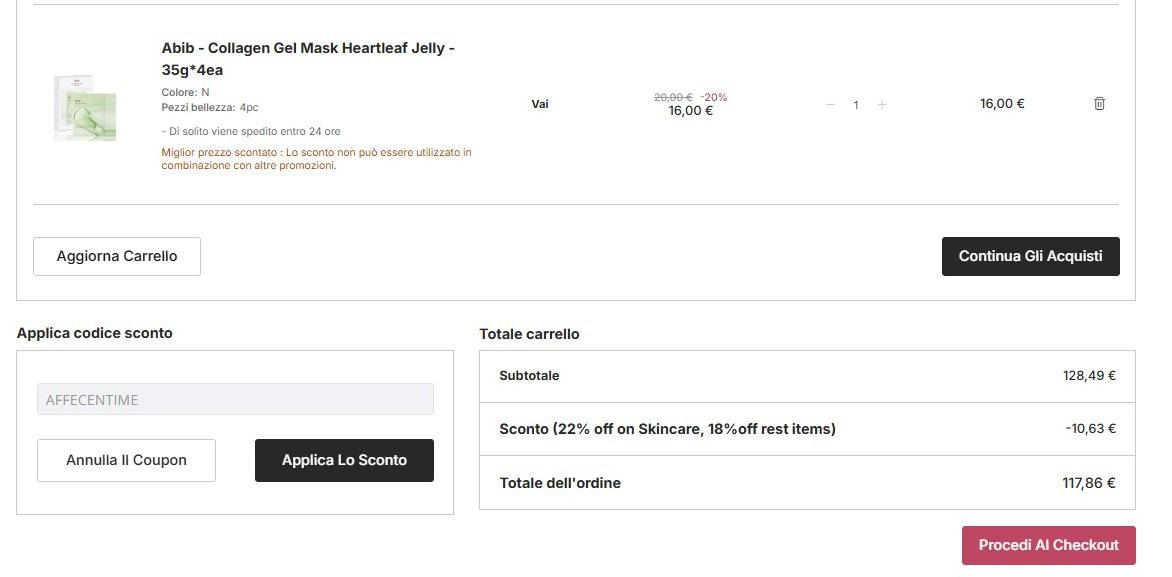Click the struck-through 20,00 € price
1172x577 pixels.
[673, 97]
